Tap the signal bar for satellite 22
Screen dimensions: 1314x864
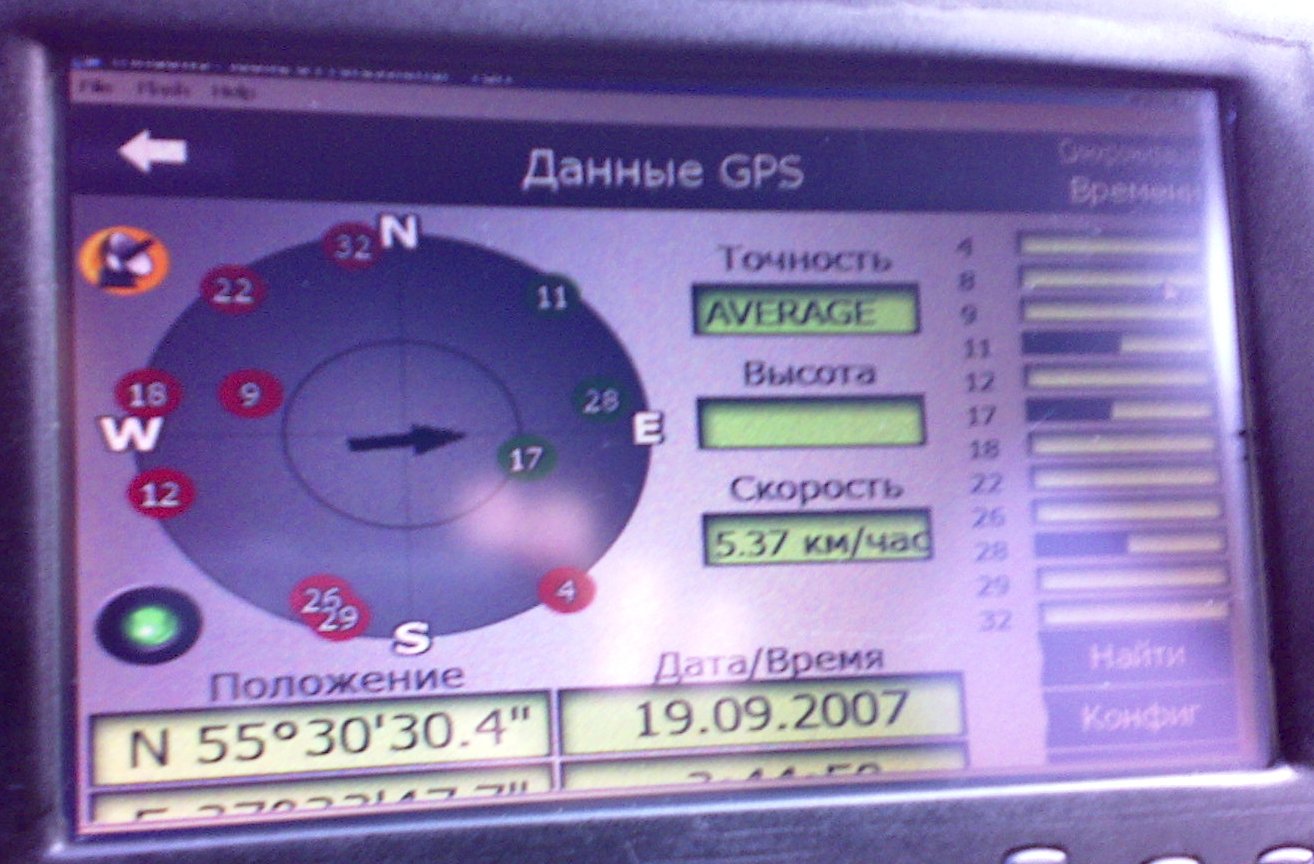[x=1125, y=478]
